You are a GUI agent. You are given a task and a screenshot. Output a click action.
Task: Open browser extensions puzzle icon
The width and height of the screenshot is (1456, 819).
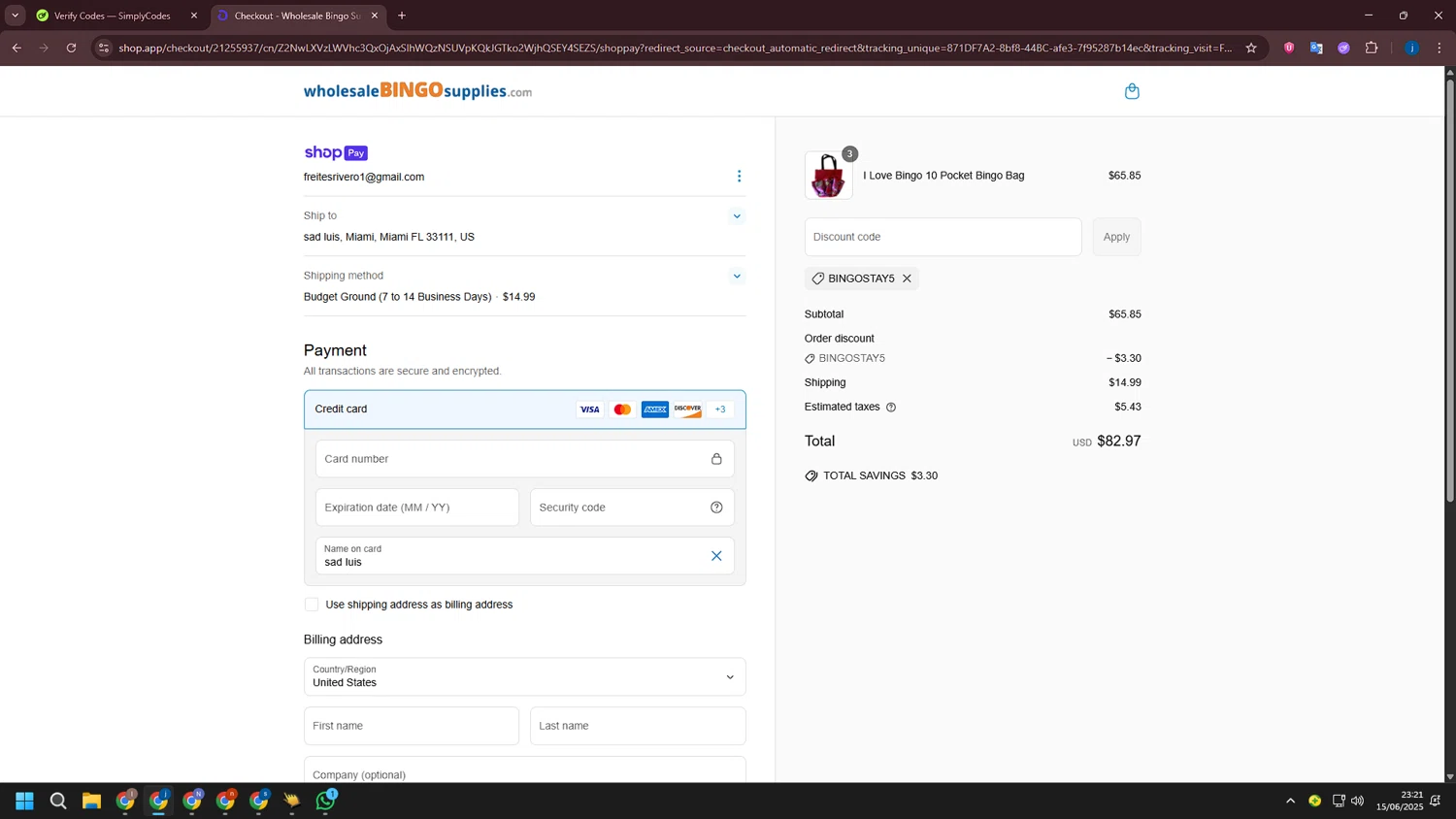[1372, 48]
